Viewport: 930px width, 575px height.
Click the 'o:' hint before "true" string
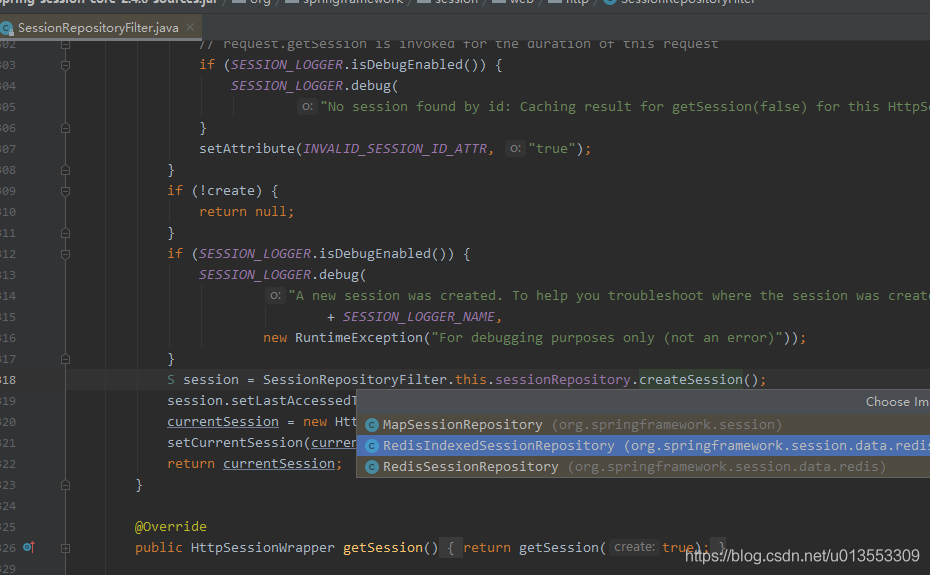point(515,148)
